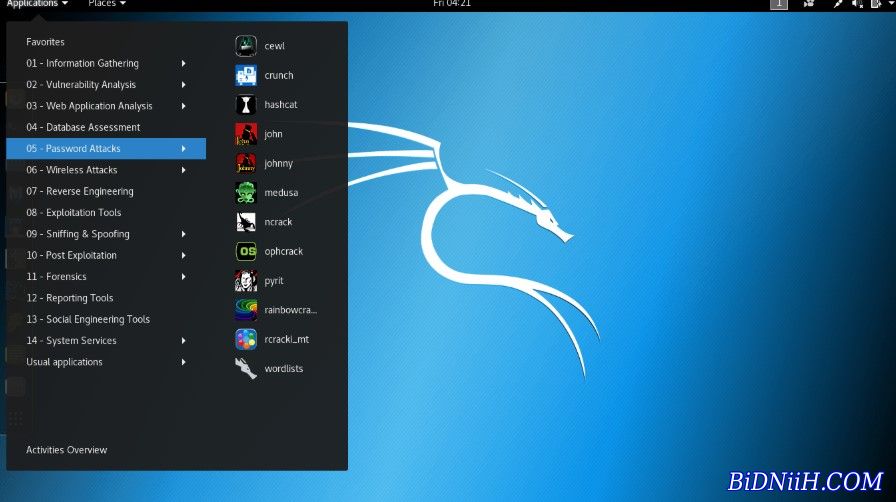Launch the ophcrack icon
The width and height of the screenshot is (896, 502).
(x=246, y=251)
